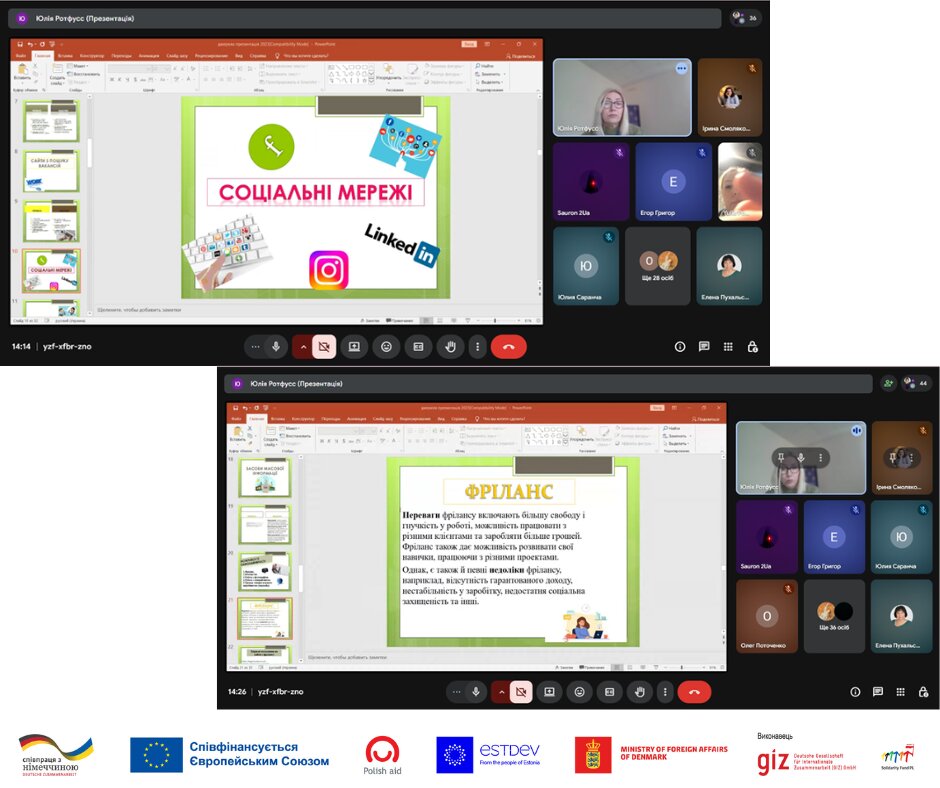Open people list showing 44 participants

tap(917, 383)
